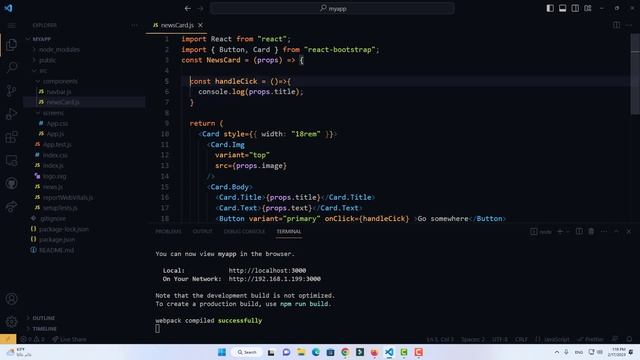Open the Source Control view

click(11, 90)
